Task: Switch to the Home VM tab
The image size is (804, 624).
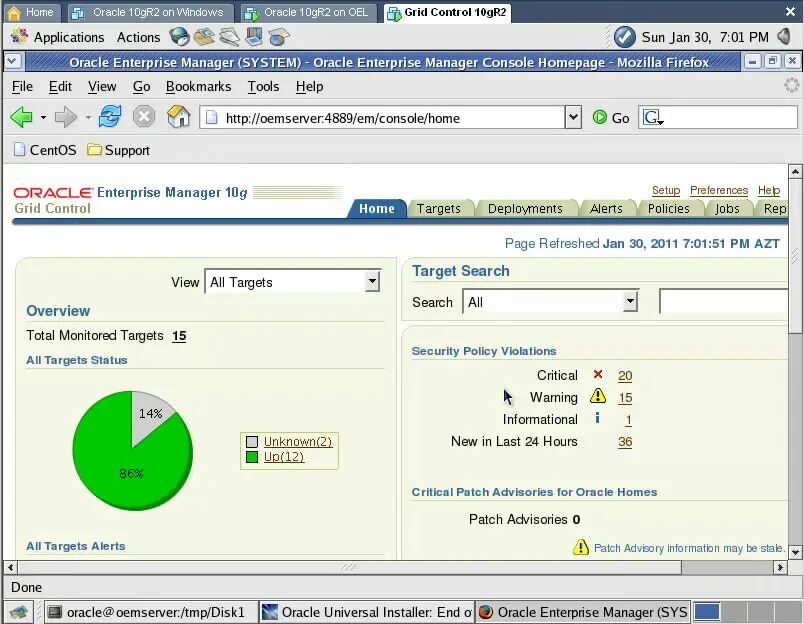Action: pyautogui.click(x=31, y=12)
